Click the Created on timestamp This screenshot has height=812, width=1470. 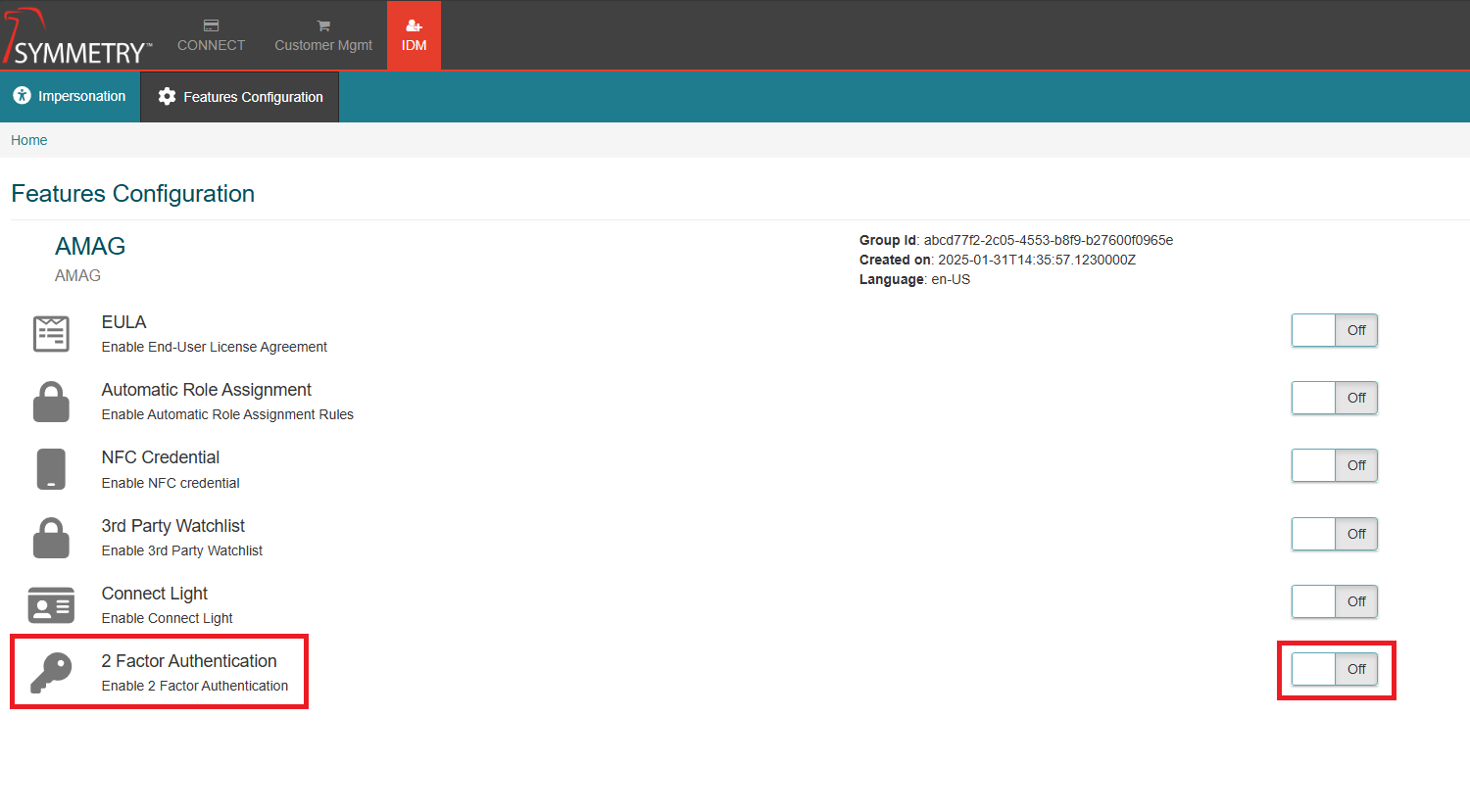point(1037,260)
